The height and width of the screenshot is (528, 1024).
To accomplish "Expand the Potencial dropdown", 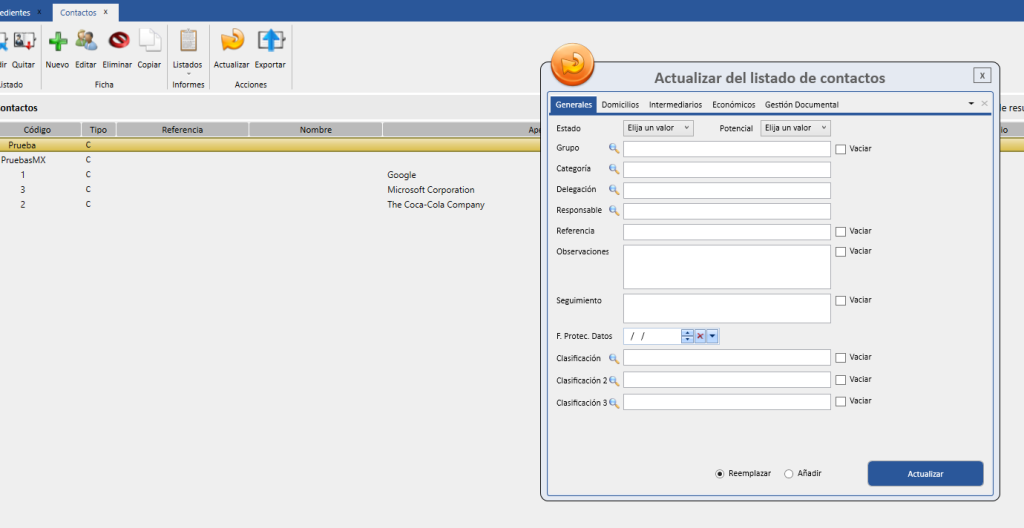I will point(795,128).
